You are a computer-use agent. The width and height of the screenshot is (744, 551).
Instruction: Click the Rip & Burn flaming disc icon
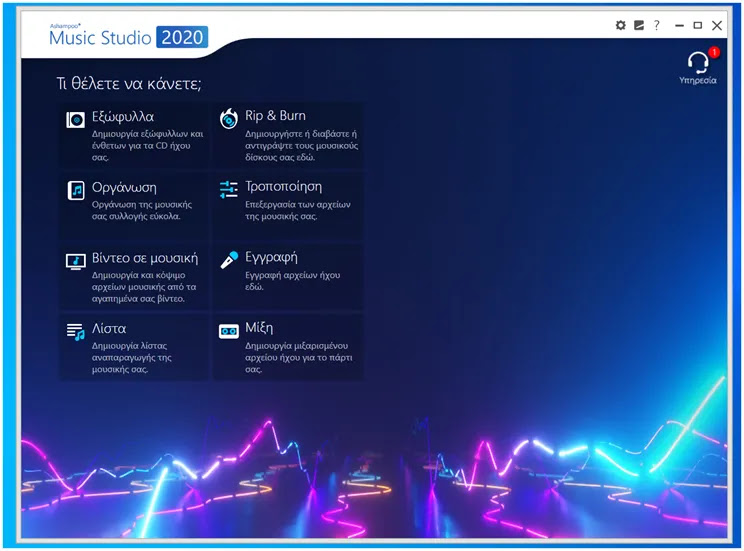229,119
